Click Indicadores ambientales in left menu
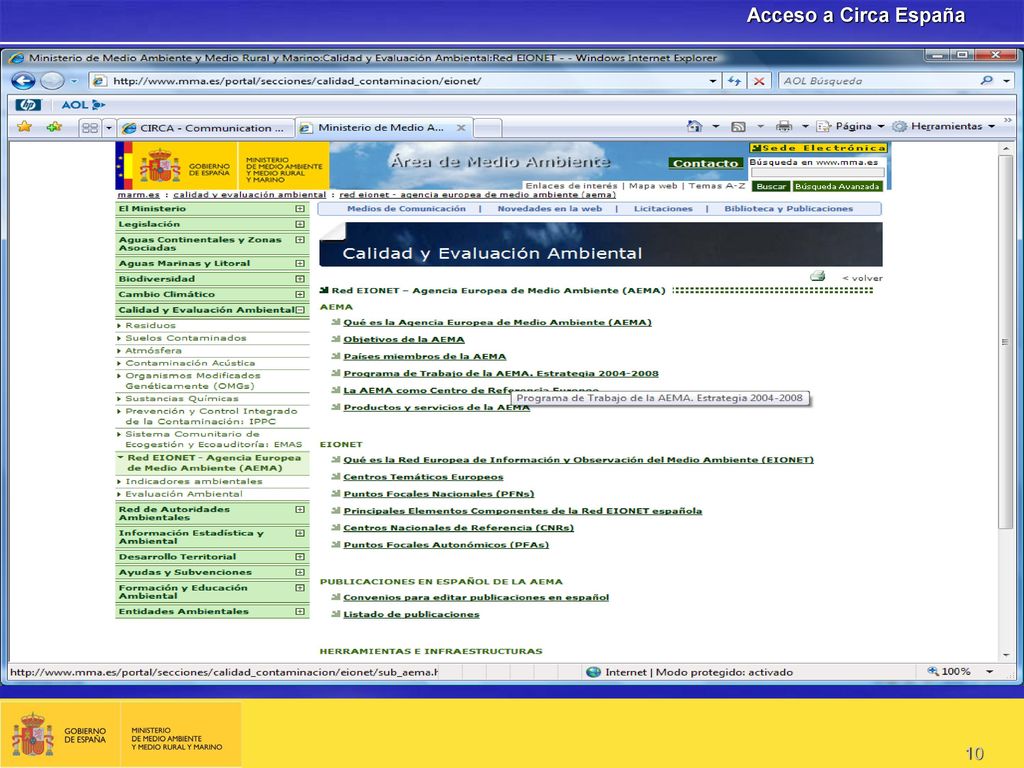The width and height of the screenshot is (1024, 768). (x=194, y=481)
